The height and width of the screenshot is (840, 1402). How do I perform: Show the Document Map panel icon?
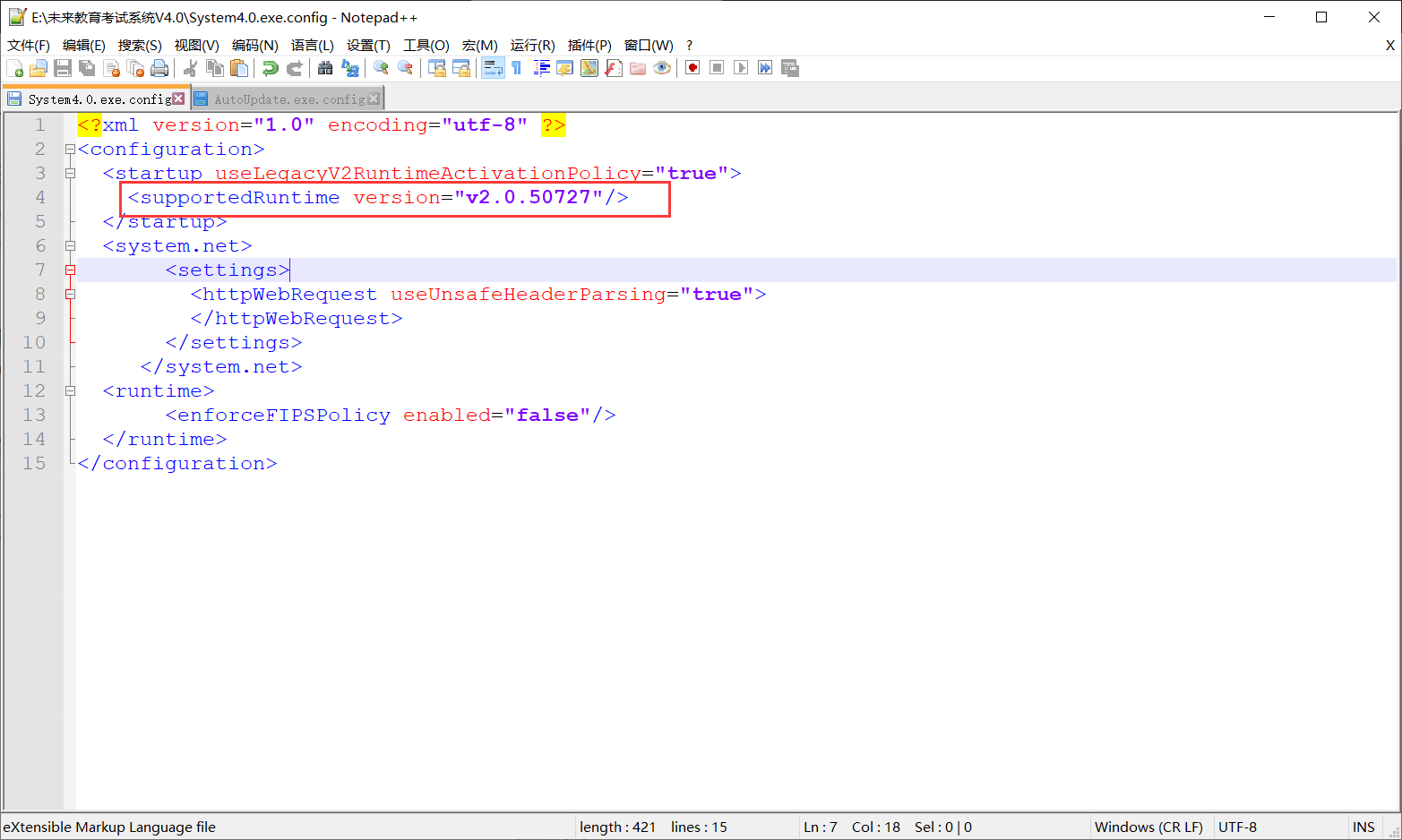(x=589, y=68)
